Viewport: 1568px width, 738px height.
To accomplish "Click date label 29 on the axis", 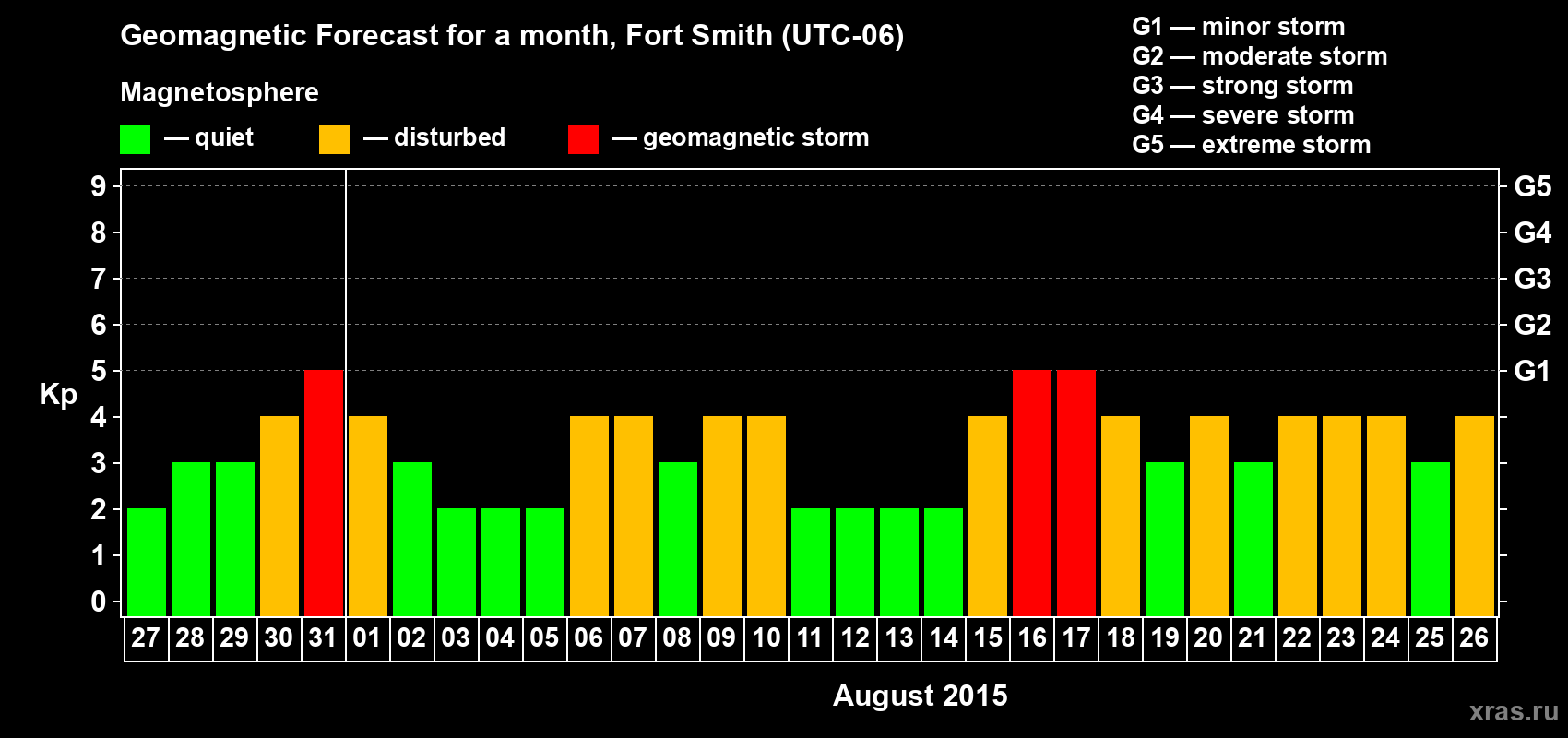I will [234, 638].
